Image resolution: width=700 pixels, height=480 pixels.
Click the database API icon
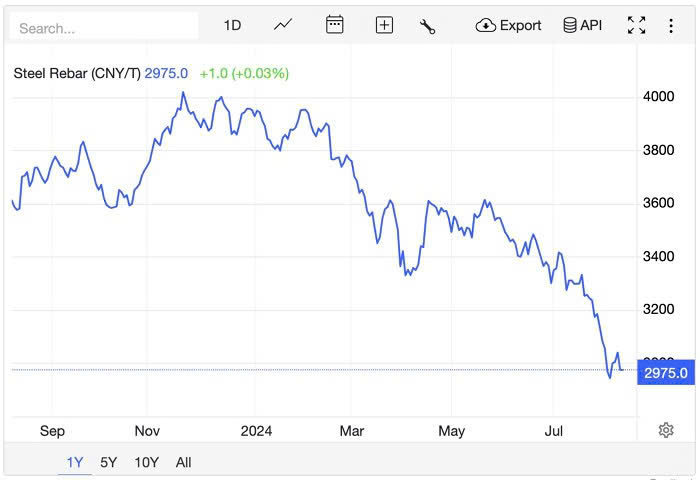[570, 25]
